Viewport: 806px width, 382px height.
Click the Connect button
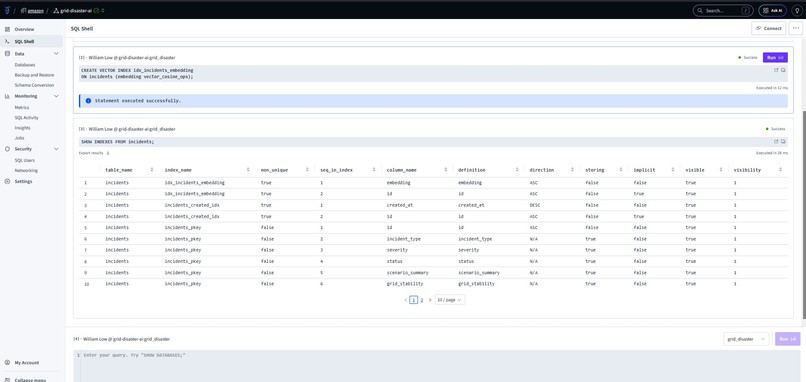768,28
